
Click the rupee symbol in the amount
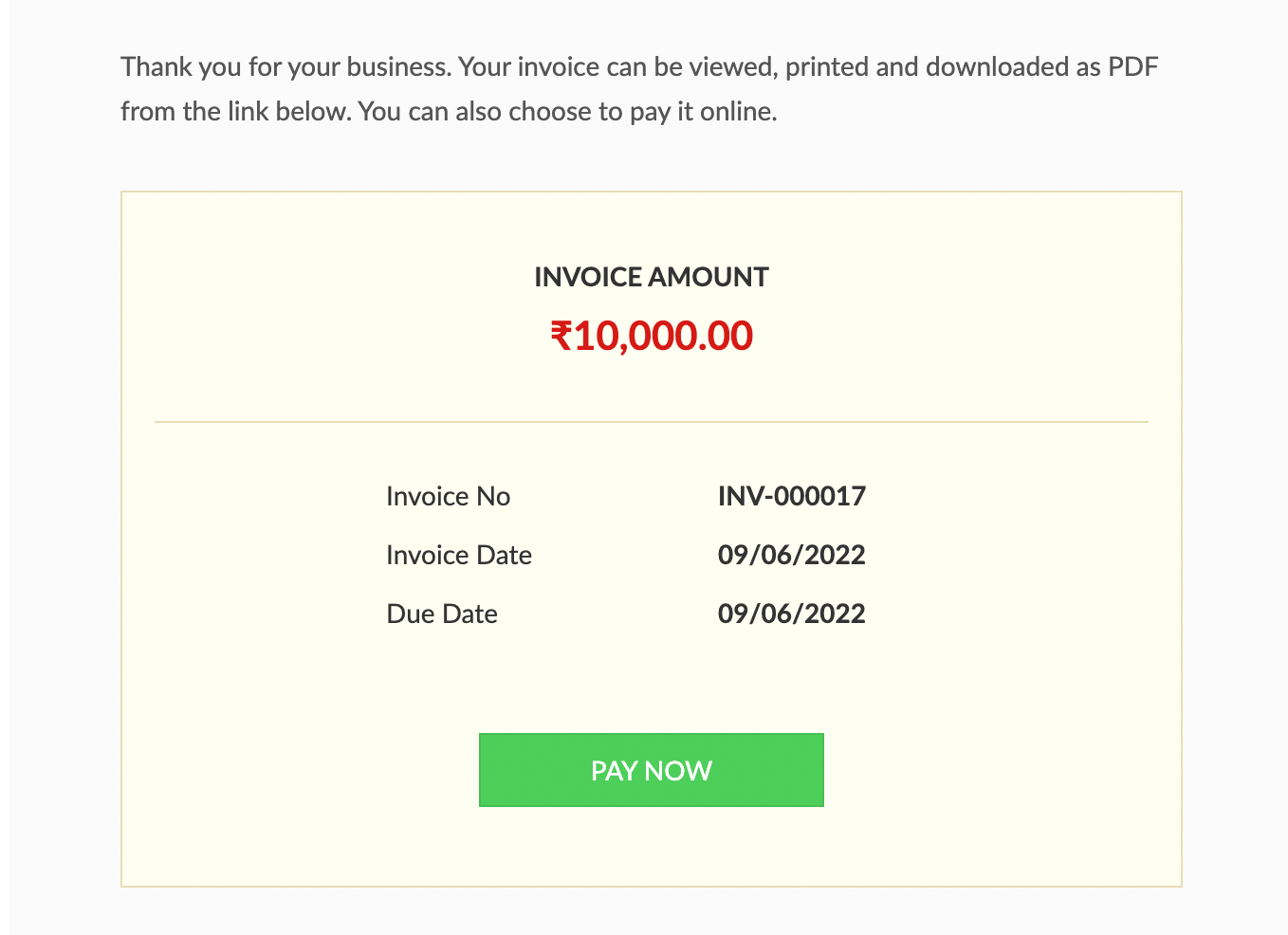click(x=561, y=336)
